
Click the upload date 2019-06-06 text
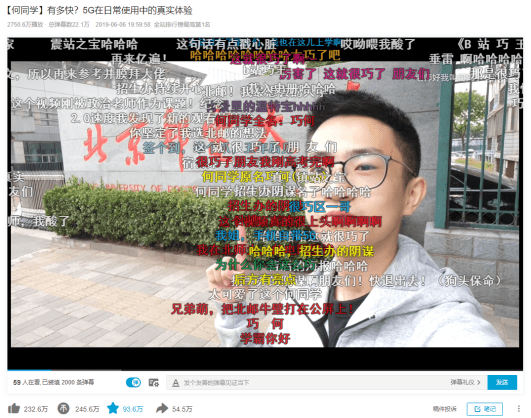(123, 25)
